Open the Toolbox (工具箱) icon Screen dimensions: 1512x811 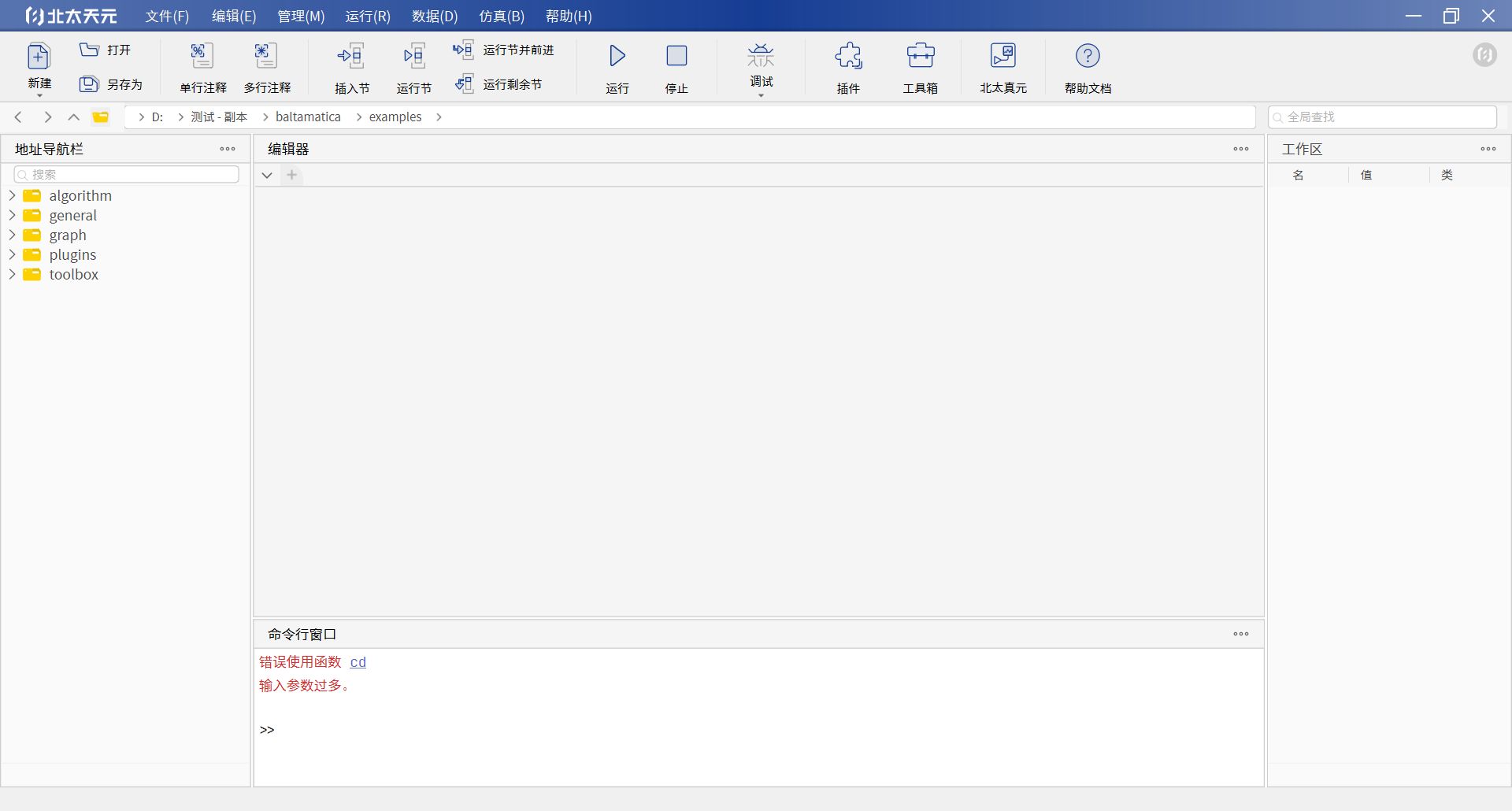(x=920, y=57)
